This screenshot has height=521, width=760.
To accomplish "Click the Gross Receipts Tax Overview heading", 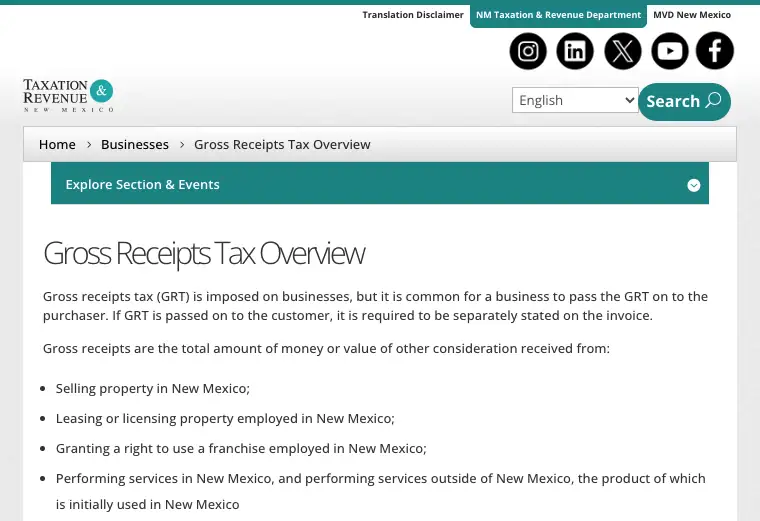I will (204, 253).
